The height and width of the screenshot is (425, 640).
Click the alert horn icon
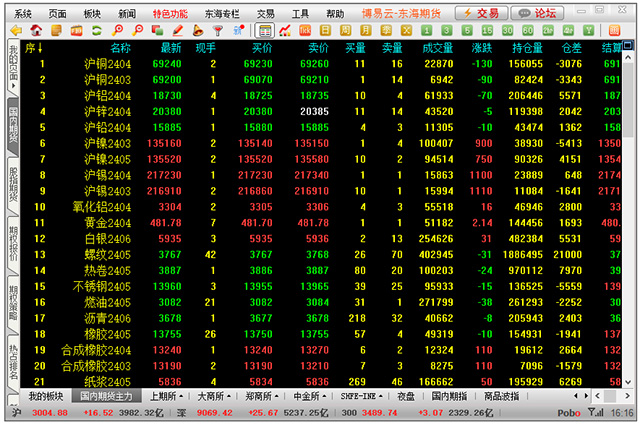pos(198,30)
